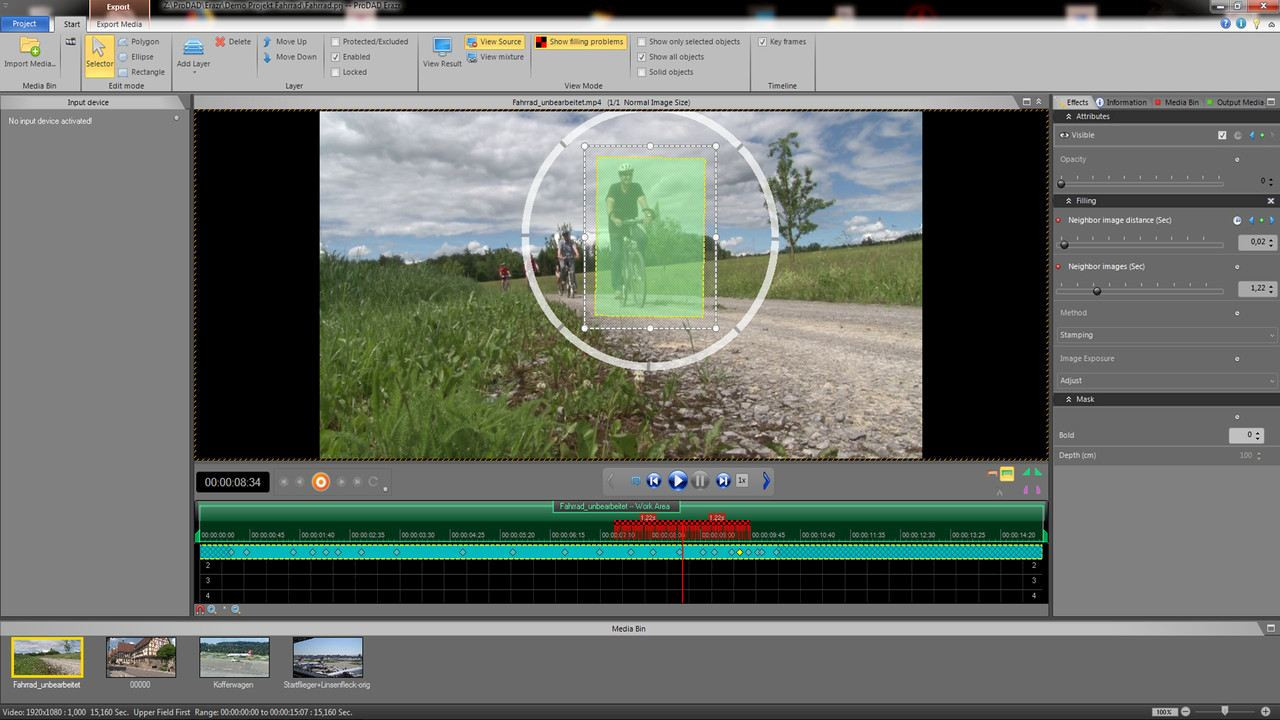Click the Neighbor images slider handle
This screenshot has width=1280, height=720.
(1097, 291)
